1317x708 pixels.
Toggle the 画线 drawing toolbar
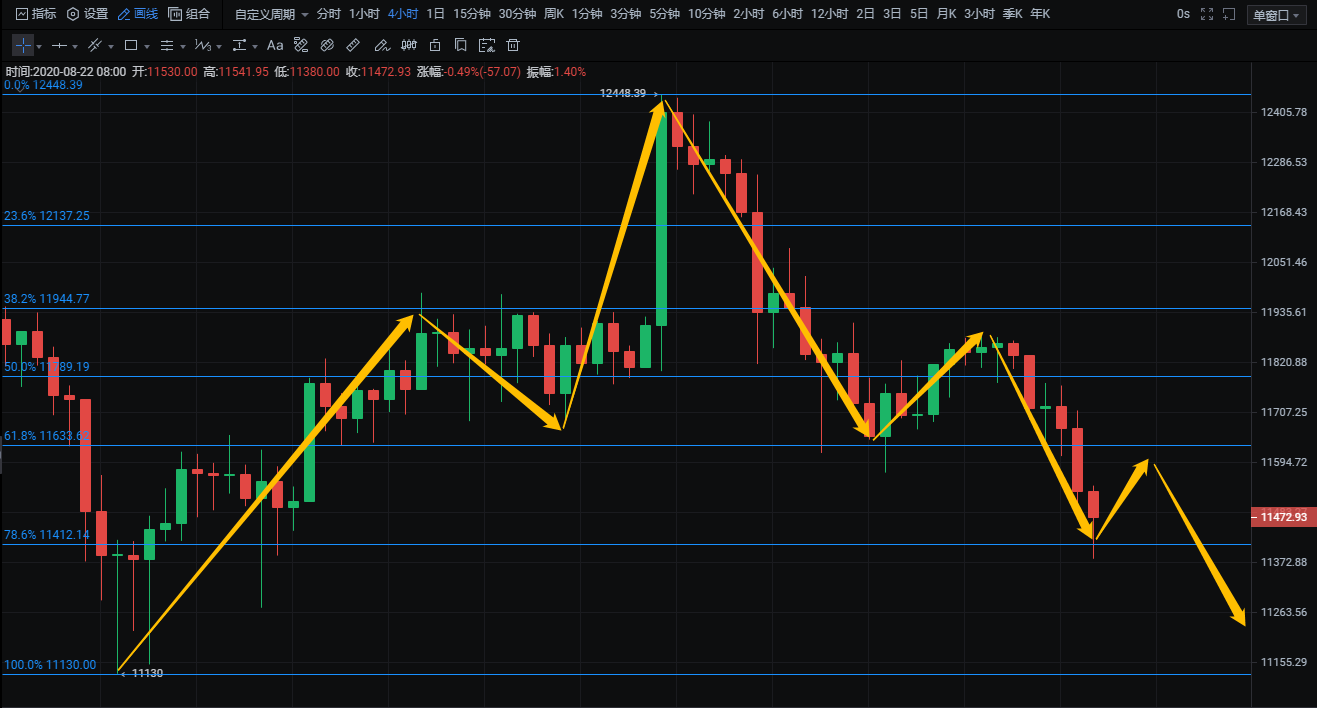(138, 14)
